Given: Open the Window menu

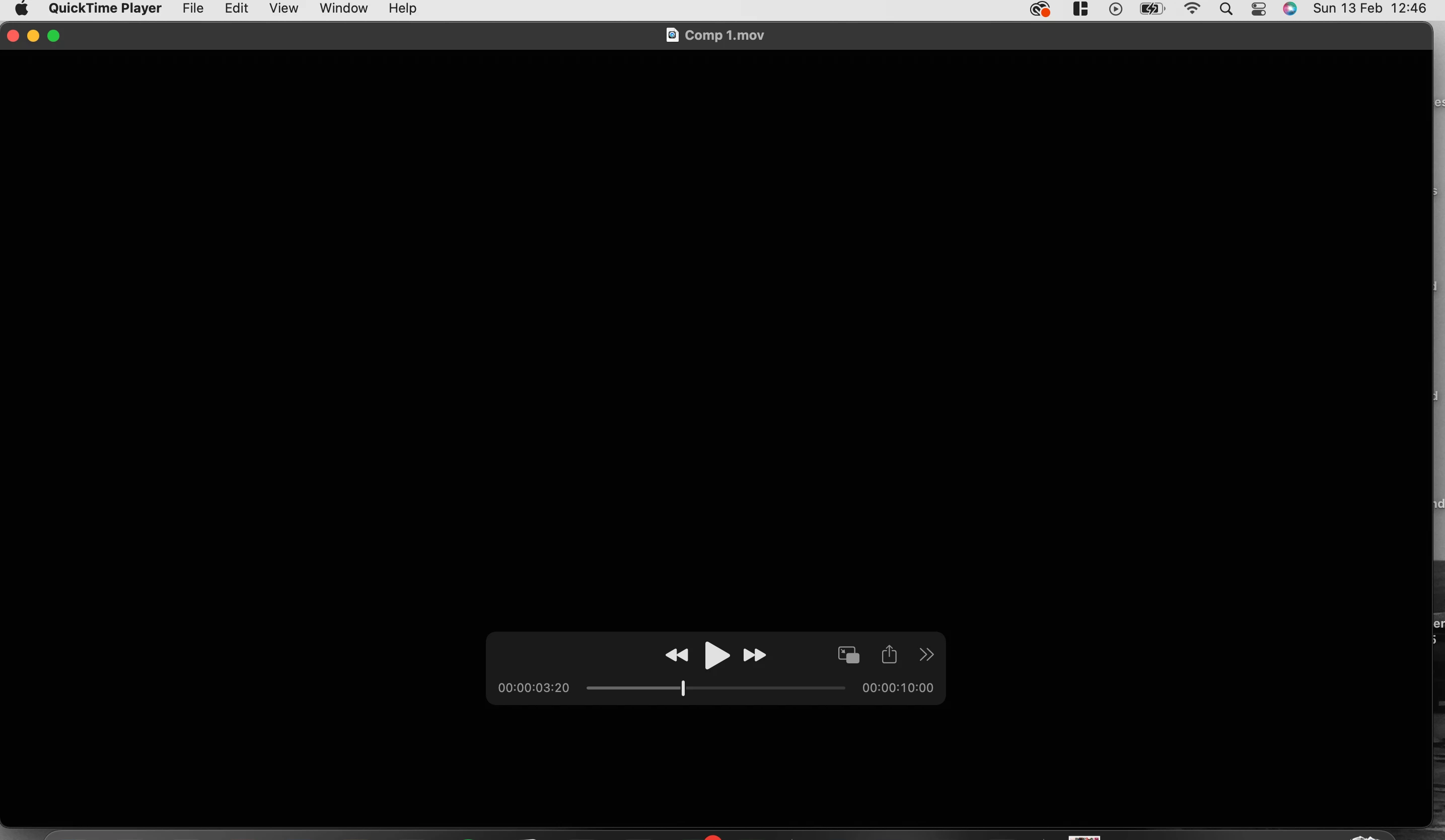Looking at the screenshot, I should pyautogui.click(x=343, y=9).
